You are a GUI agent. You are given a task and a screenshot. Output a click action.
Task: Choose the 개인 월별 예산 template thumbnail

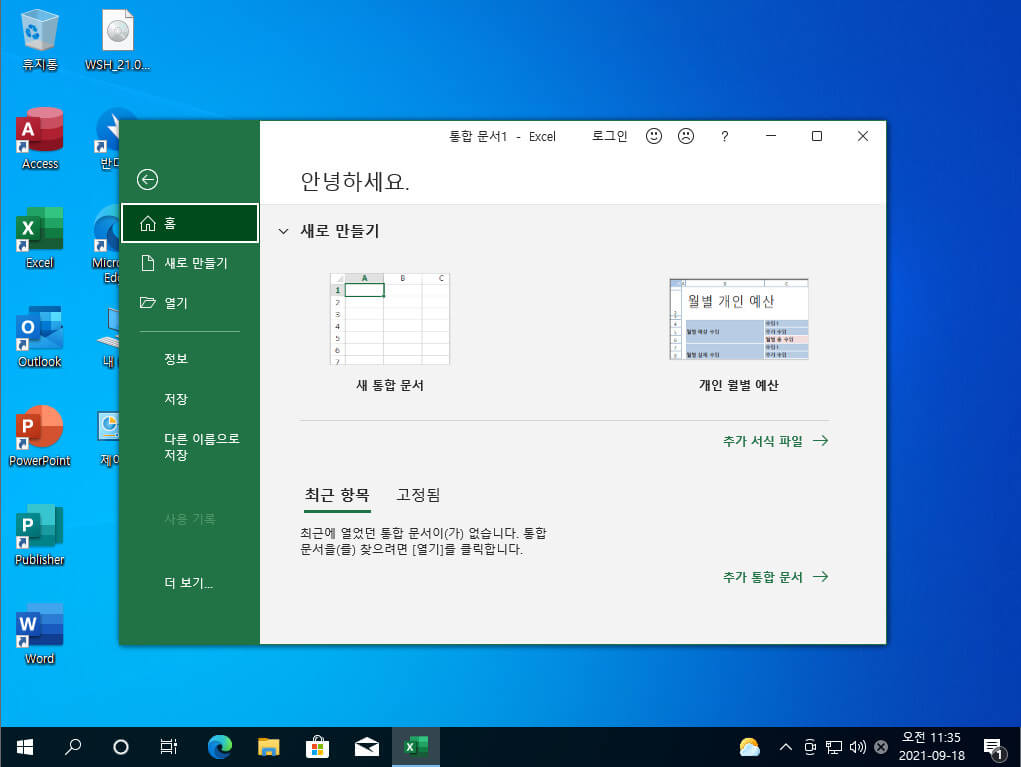739,319
